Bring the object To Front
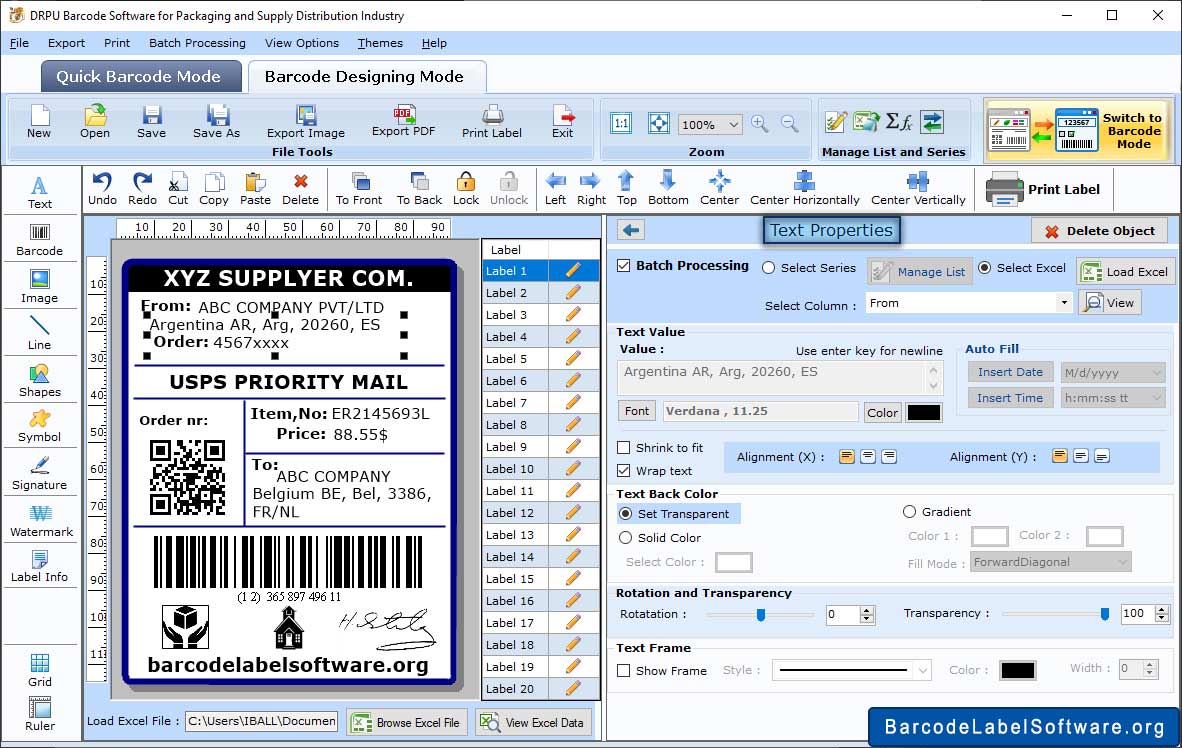Image resolution: width=1182 pixels, height=748 pixels. tap(359, 189)
